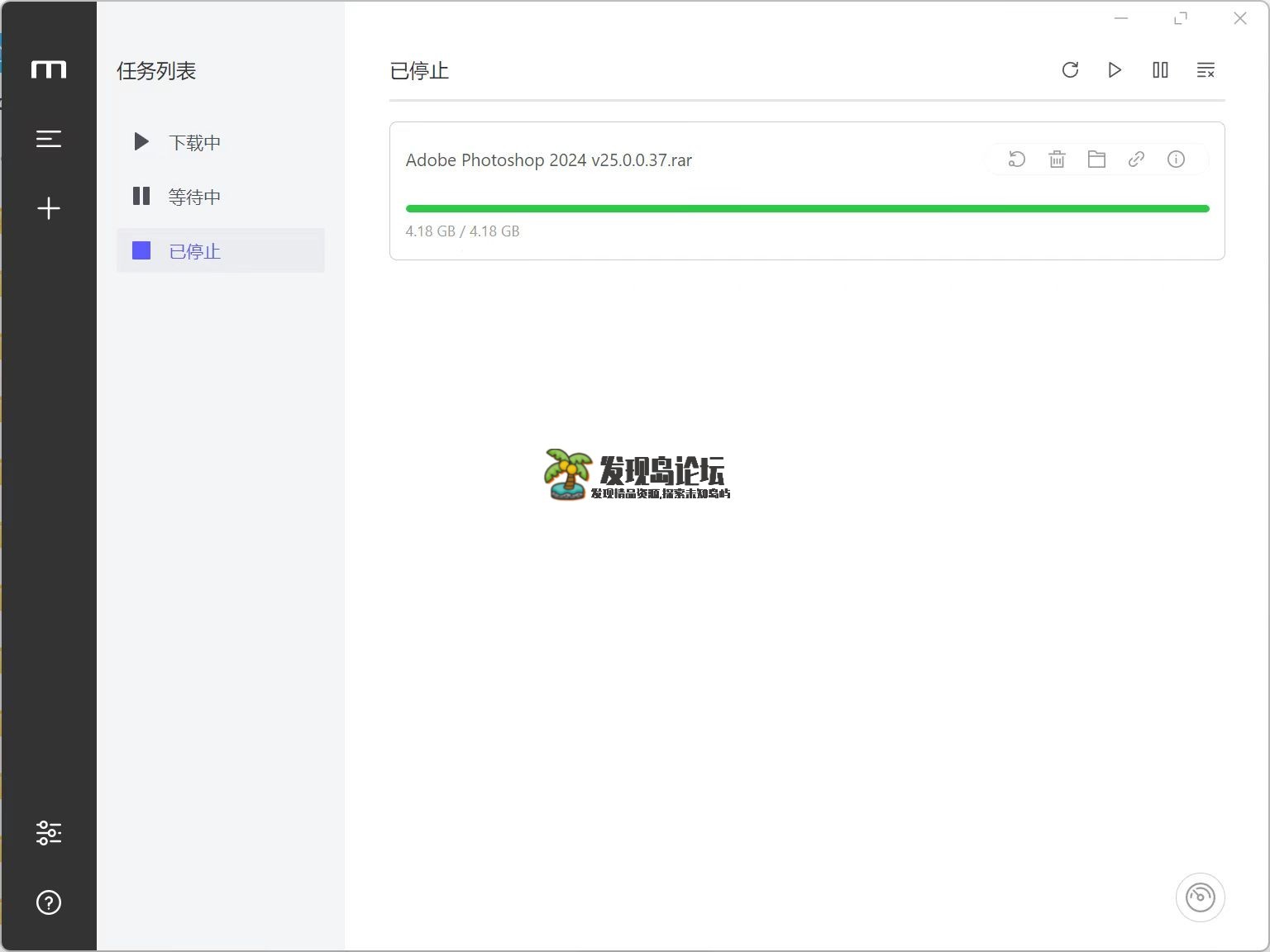This screenshot has height=952, width=1270.
Task: Close the Motrix window
Action: (1240, 18)
